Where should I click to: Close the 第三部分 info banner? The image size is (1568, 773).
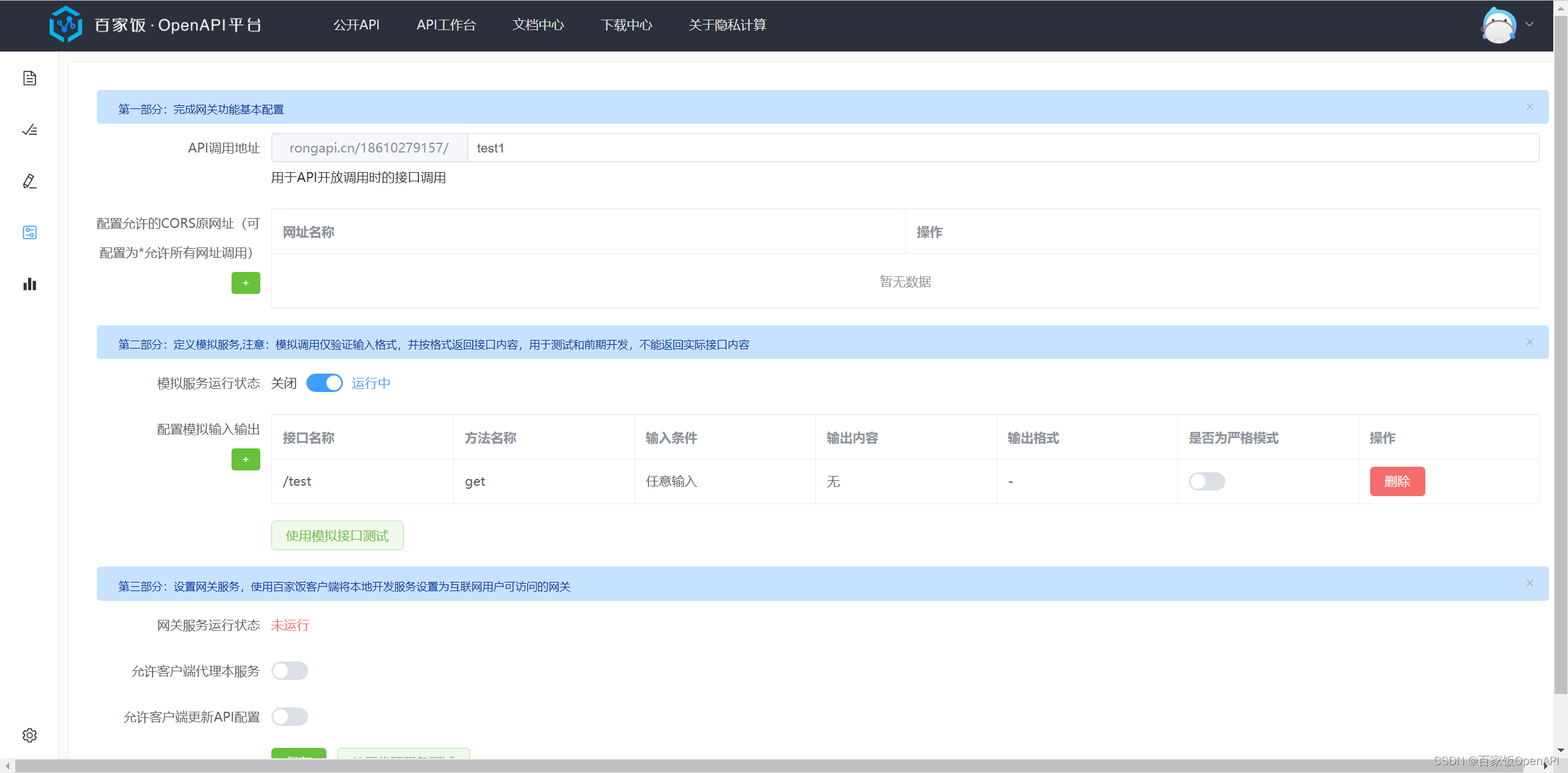(1530, 583)
